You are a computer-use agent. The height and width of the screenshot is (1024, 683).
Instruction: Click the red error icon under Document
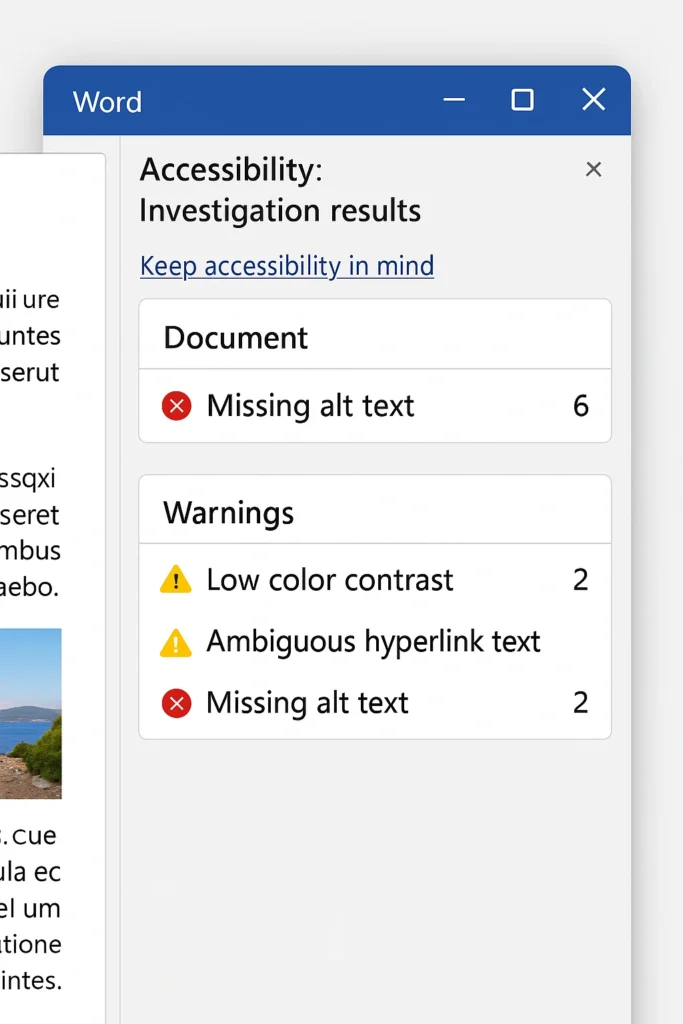point(176,406)
